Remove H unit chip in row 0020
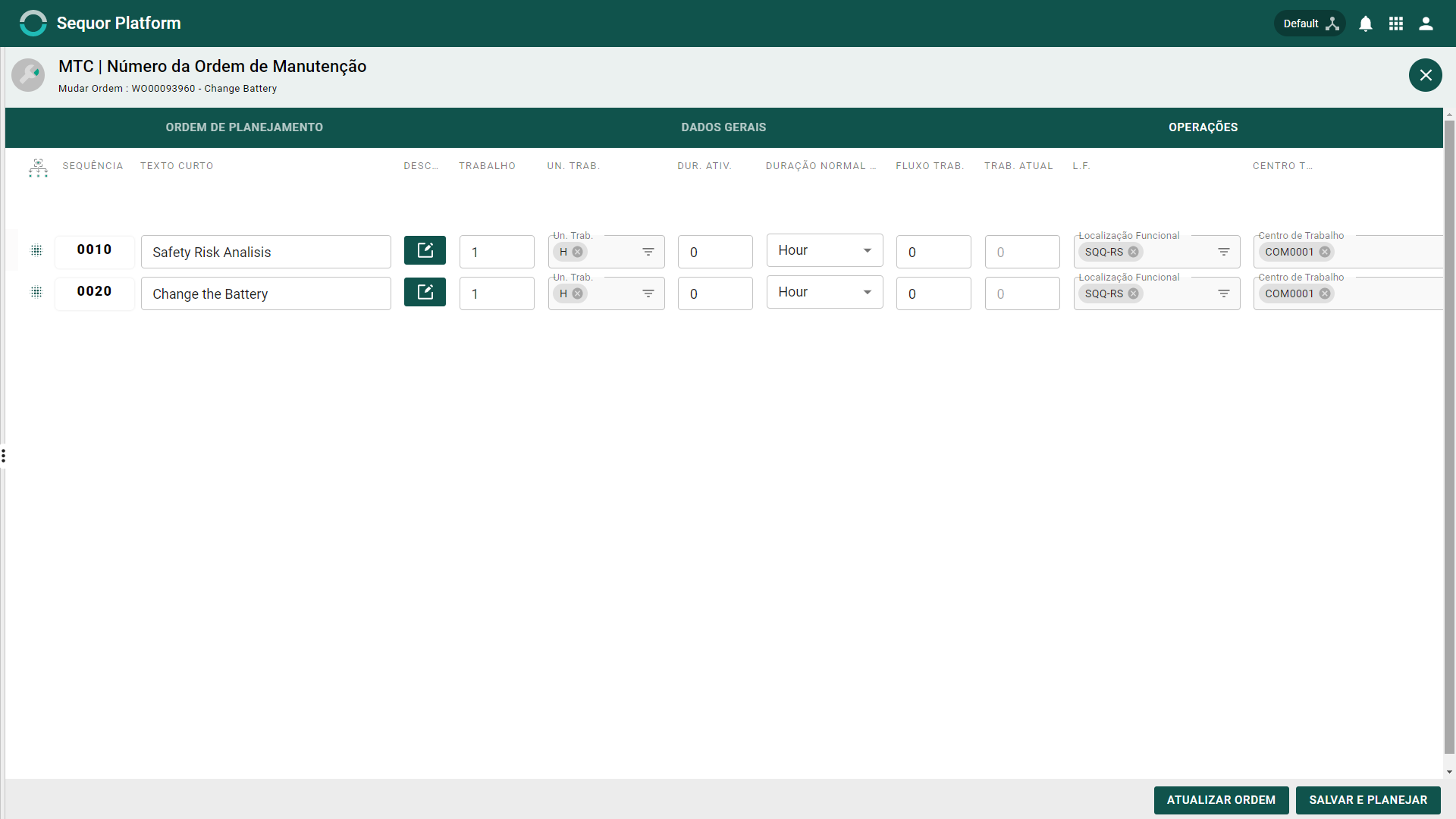1456x819 pixels. [578, 293]
